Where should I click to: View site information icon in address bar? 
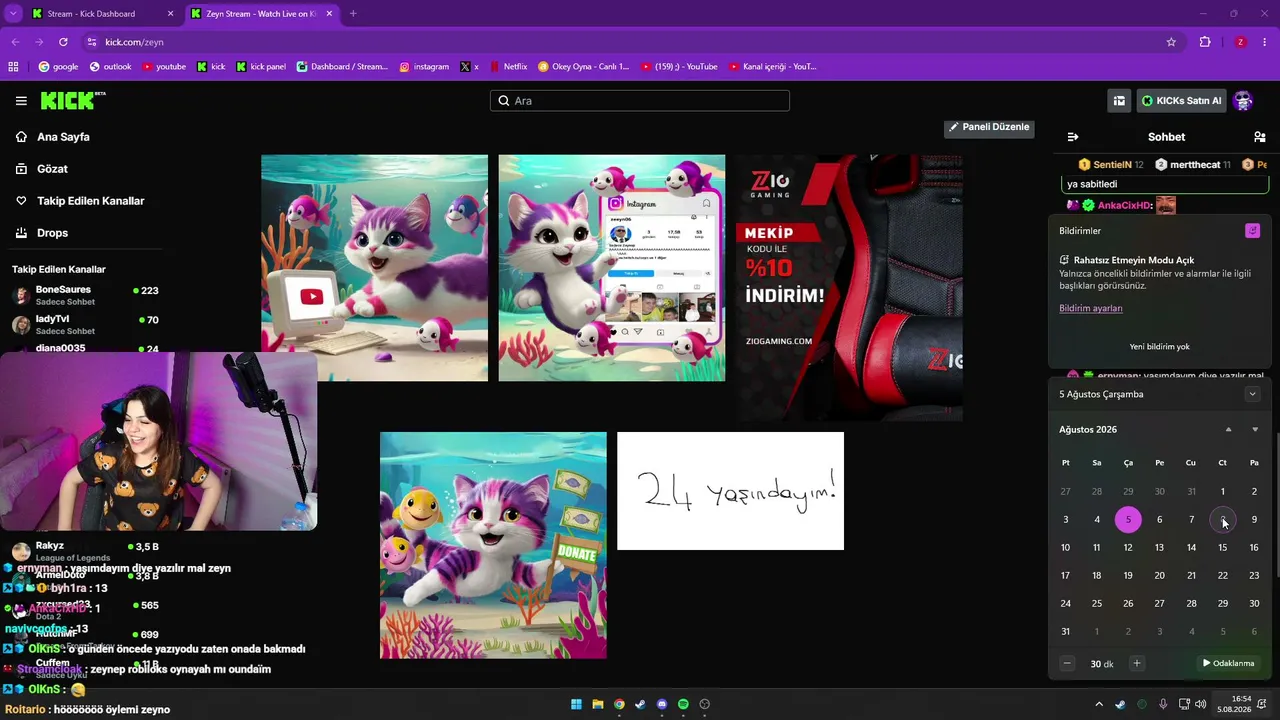(92, 42)
